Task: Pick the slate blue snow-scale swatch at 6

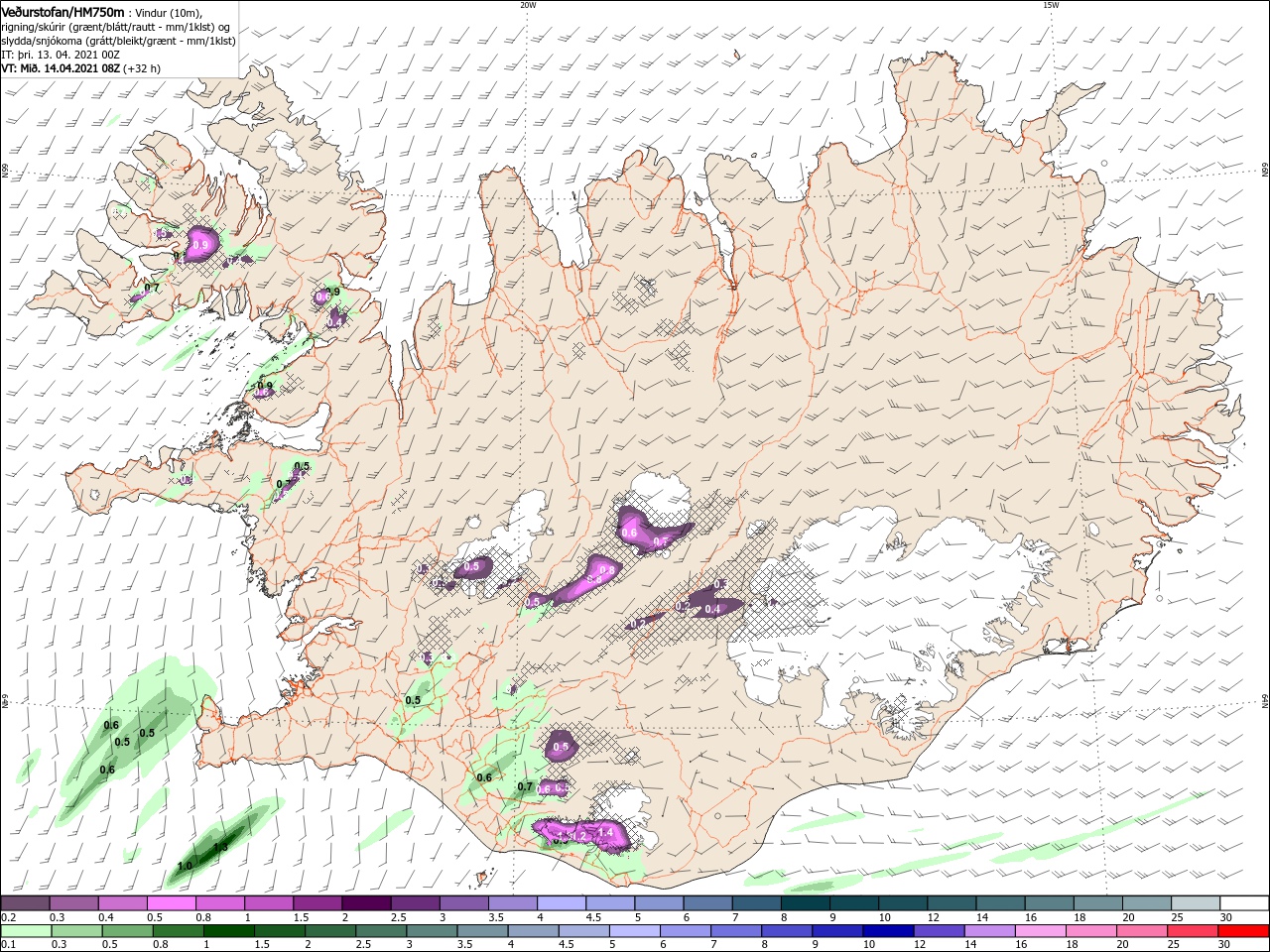Action: (707, 903)
